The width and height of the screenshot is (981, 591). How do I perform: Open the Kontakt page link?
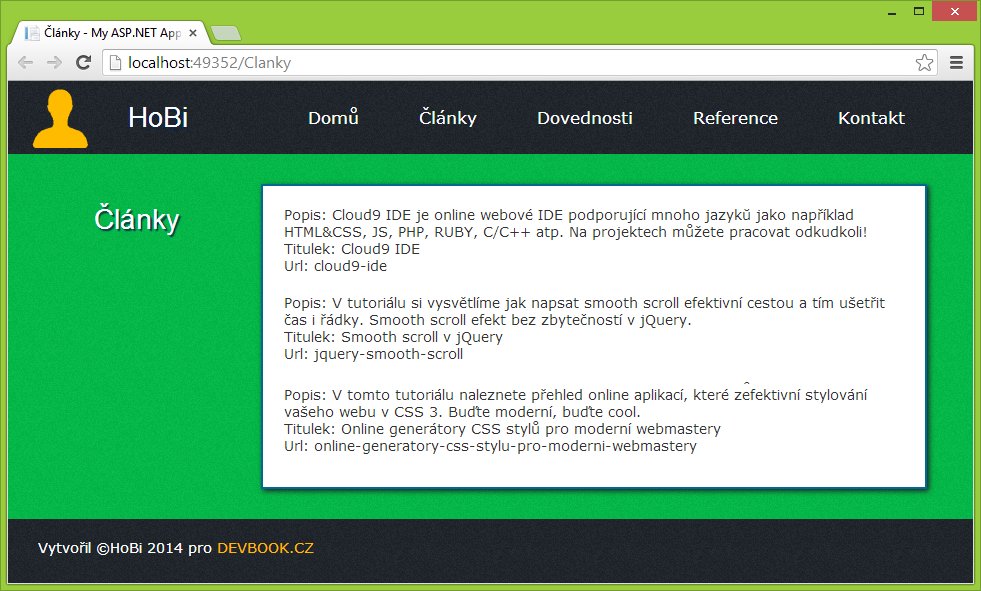click(x=870, y=117)
